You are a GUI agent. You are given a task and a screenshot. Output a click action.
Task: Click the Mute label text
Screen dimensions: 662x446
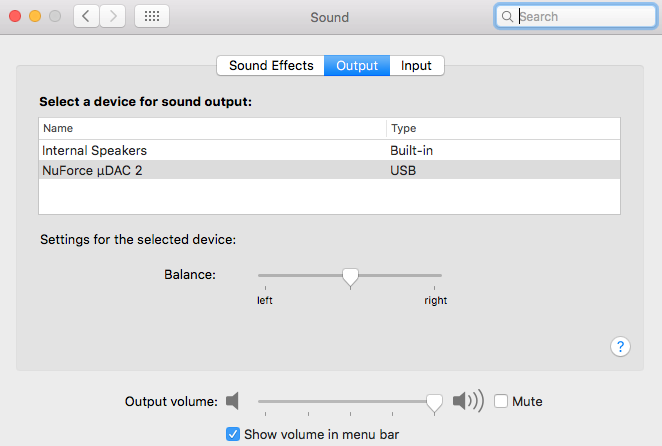(527, 401)
